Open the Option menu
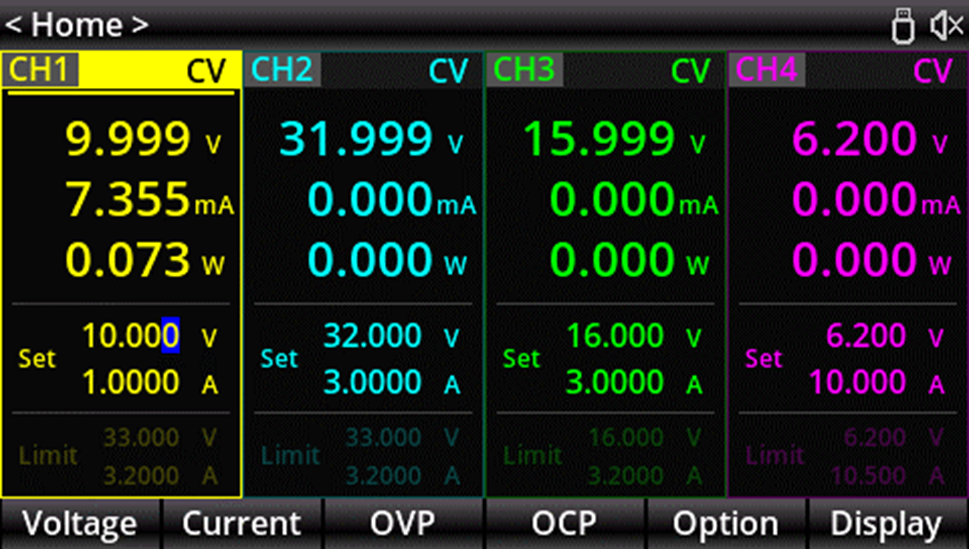Screen dimensions: 969x549 (725, 524)
